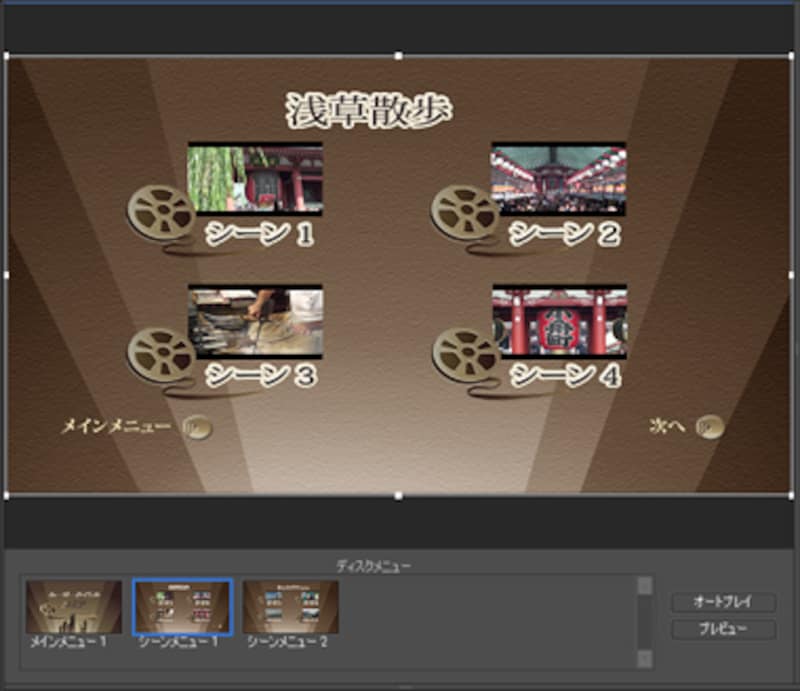Open the メインメニュー 1 thumbnail in disc menu
Image resolution: width=800 pixels, height=691 pixels.
coord(74,607)
